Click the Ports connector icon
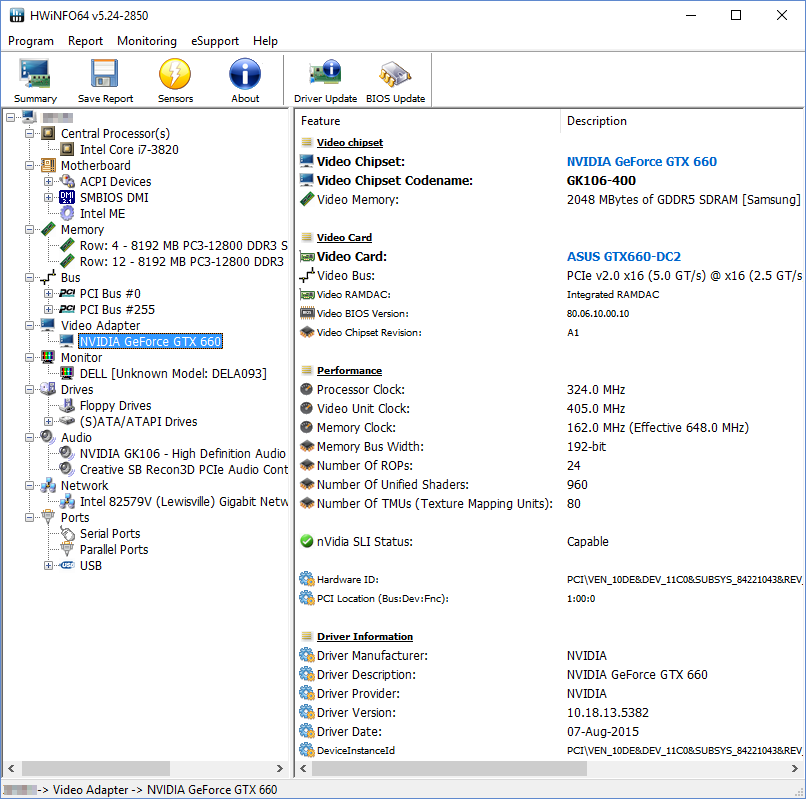The height and width of the screenshot is (799, 806). point(48,517)
